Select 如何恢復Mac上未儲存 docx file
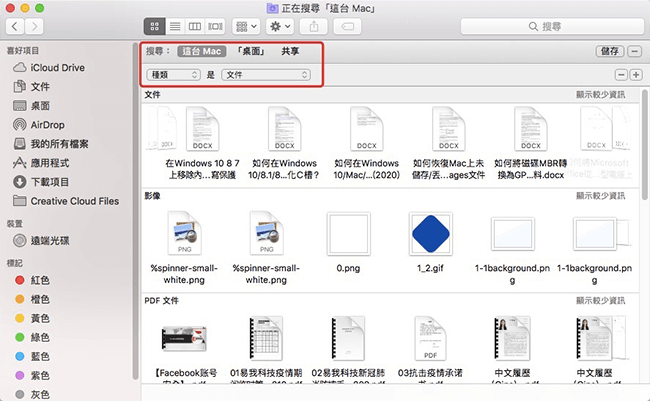This screenshot has width=650, height=401. [x=449, y=143]
